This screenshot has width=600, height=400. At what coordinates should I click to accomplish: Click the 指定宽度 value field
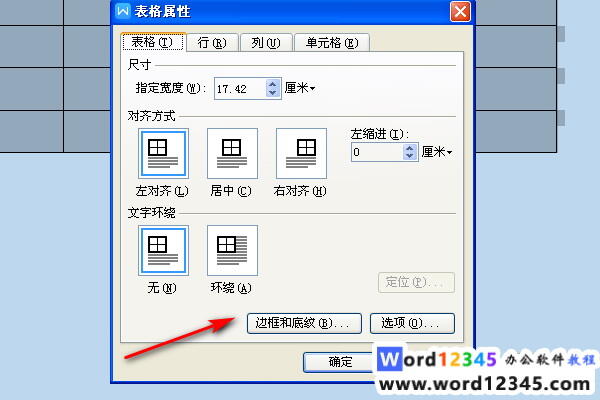240,89
